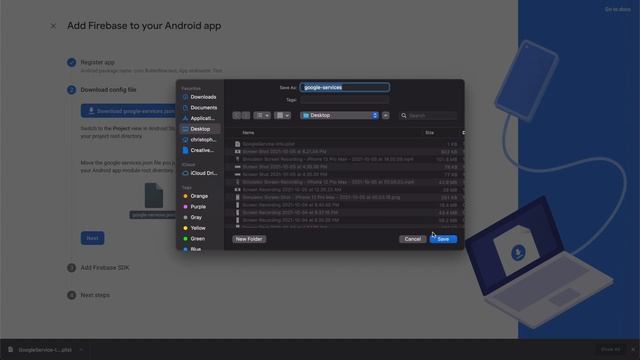Viewport: 640px width, 360px height.
Task: Click the Go to docs link
Action: click(618, 9)
